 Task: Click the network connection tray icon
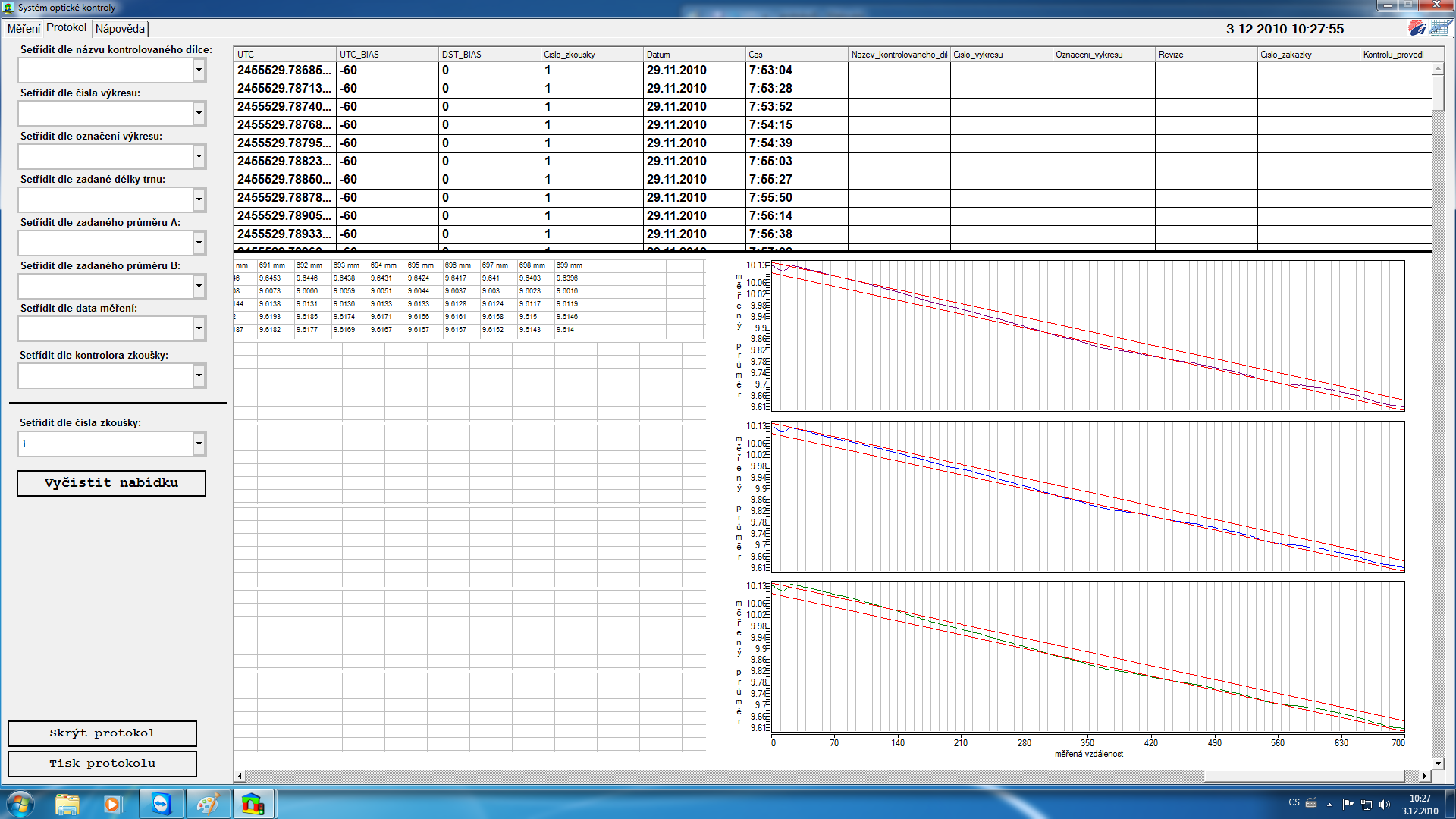pos(1367,805)
